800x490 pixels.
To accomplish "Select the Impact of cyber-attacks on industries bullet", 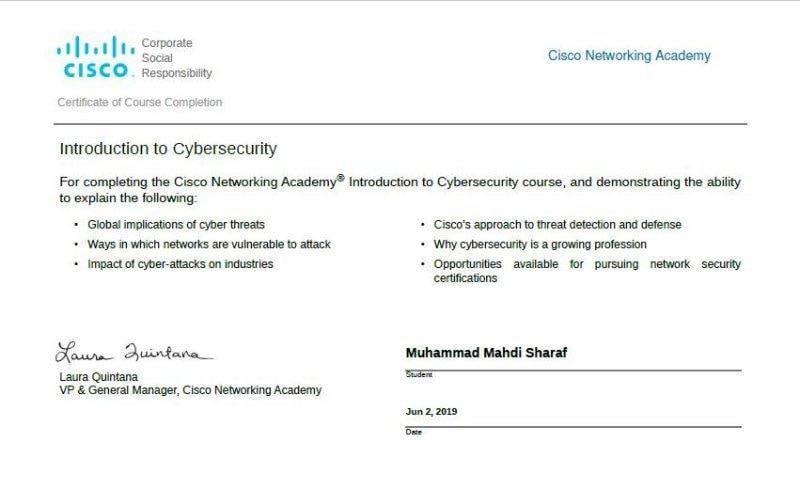I will (x=180, y=264).
